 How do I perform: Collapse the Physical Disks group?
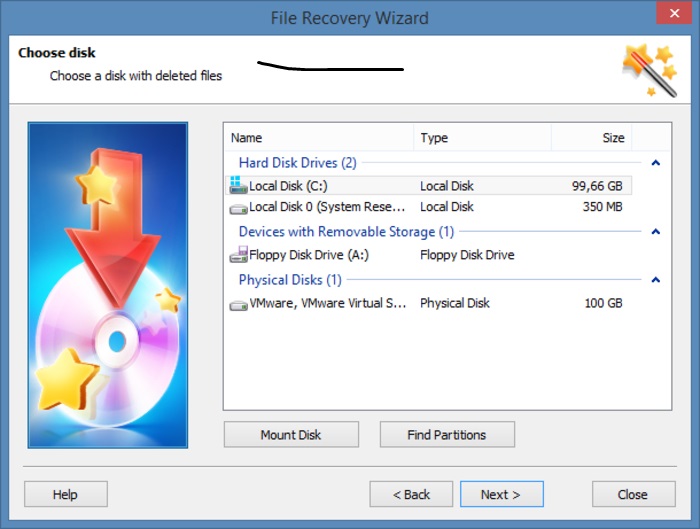(x=655, y=280)
